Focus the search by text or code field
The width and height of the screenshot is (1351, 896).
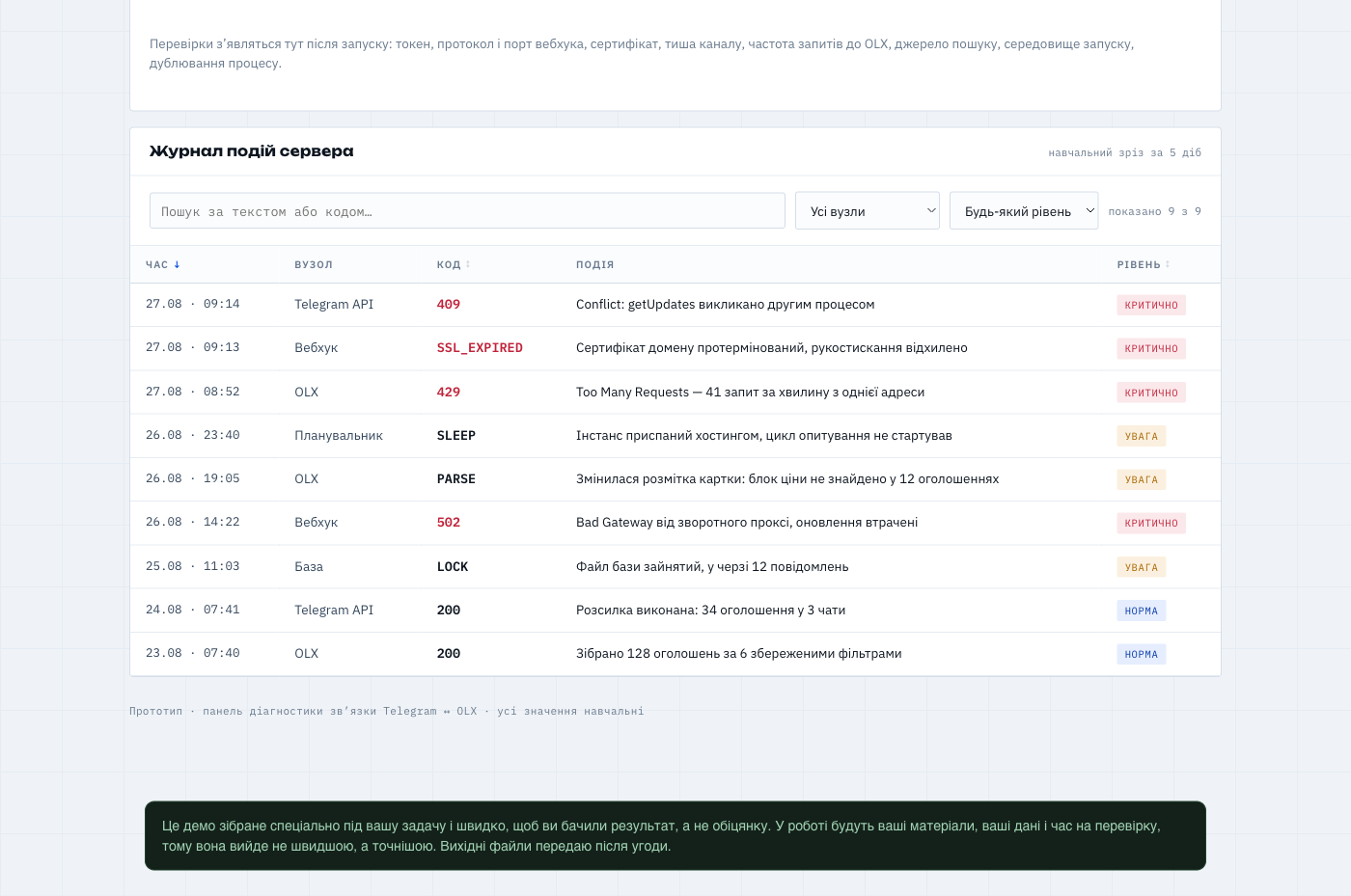coord(467,211)
